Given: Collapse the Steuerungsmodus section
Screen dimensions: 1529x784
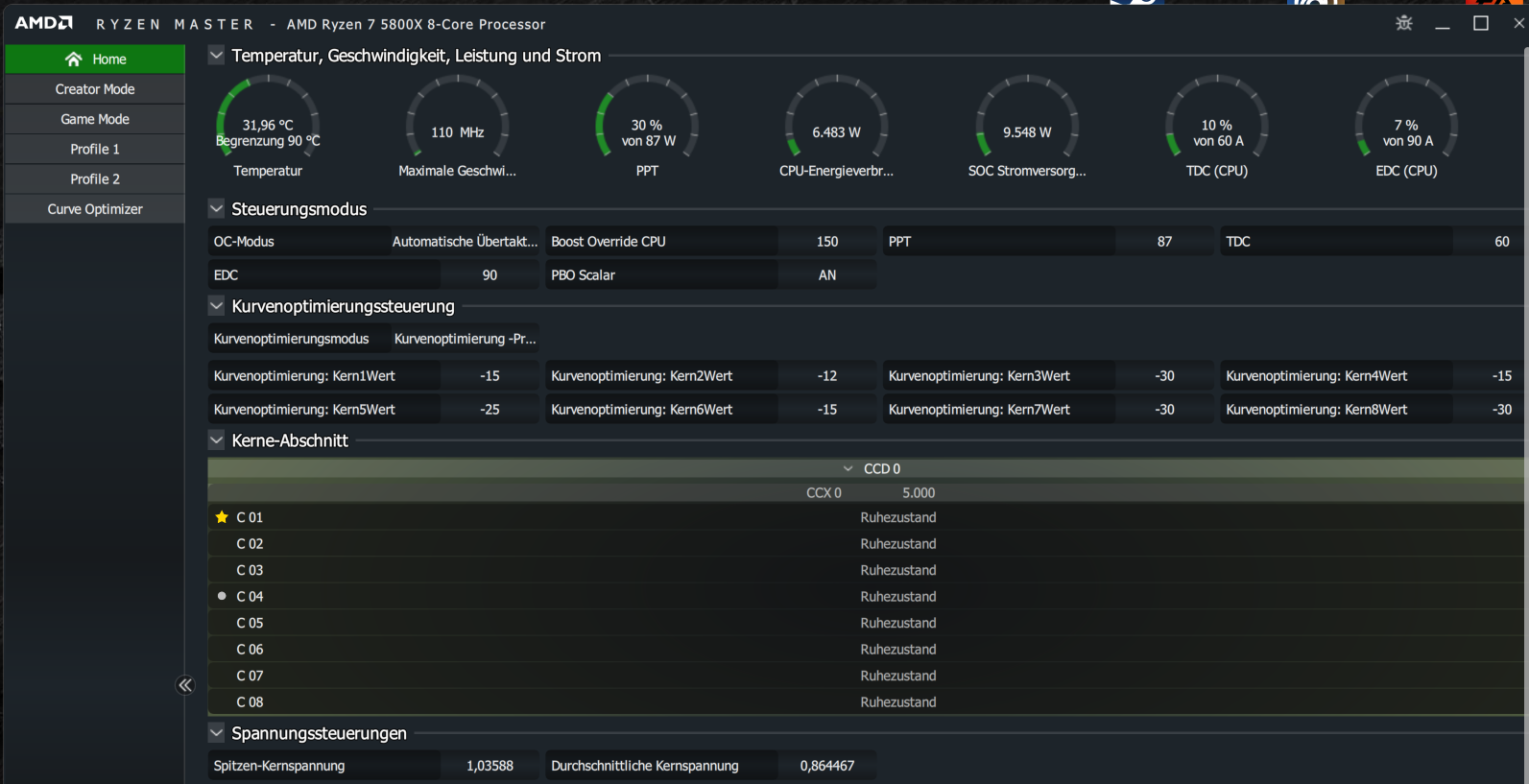Looking at the screenshot, I should click(x=217, y=208).
